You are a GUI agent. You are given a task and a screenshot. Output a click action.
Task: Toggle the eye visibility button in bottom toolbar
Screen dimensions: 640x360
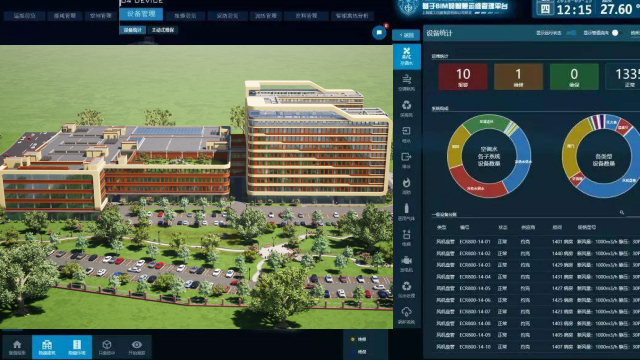click(x=137, y=347)
